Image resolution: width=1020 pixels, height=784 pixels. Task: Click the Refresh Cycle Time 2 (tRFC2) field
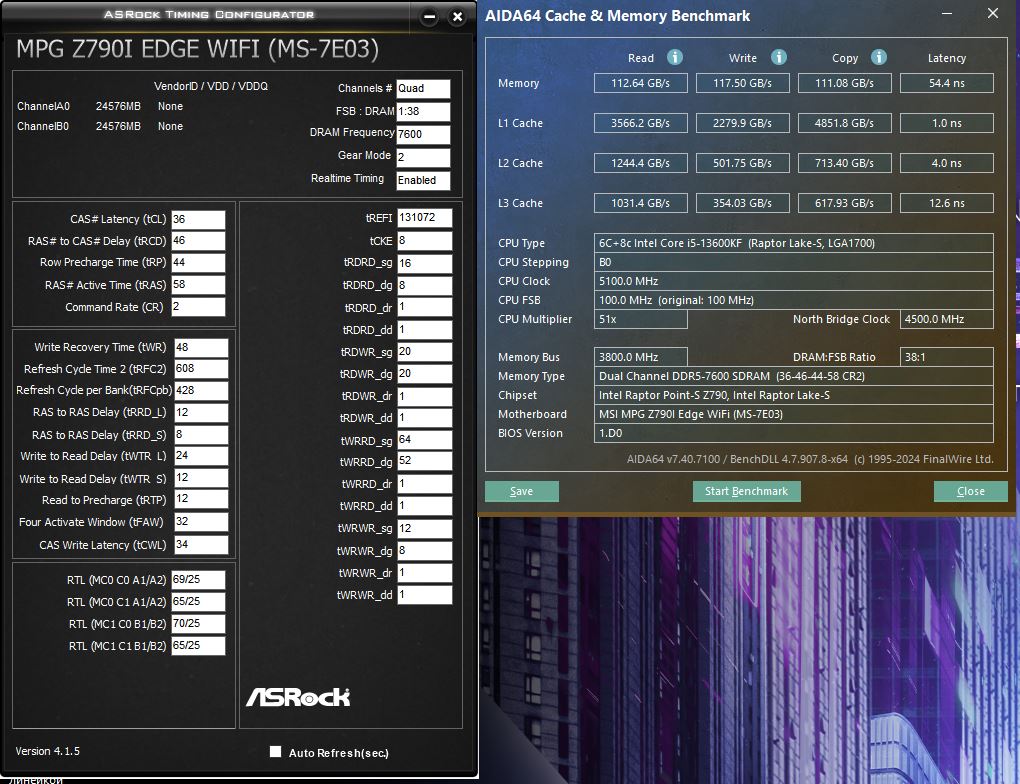pos(201,368)
